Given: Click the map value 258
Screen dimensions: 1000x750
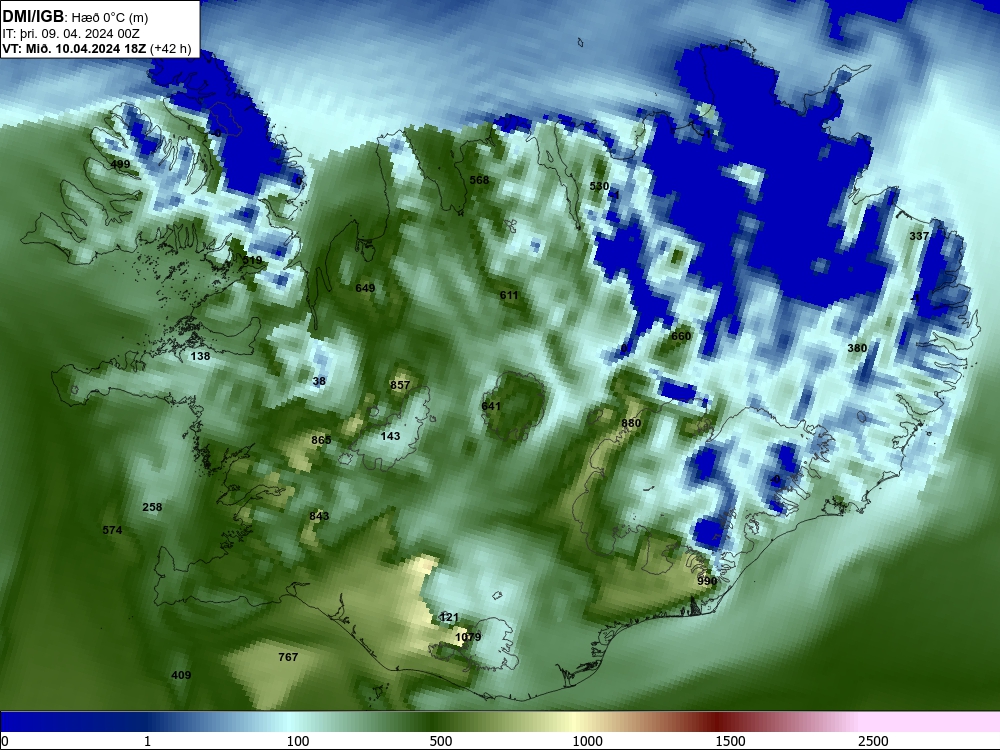Looking at the screenshot, I should click(152, 508).
